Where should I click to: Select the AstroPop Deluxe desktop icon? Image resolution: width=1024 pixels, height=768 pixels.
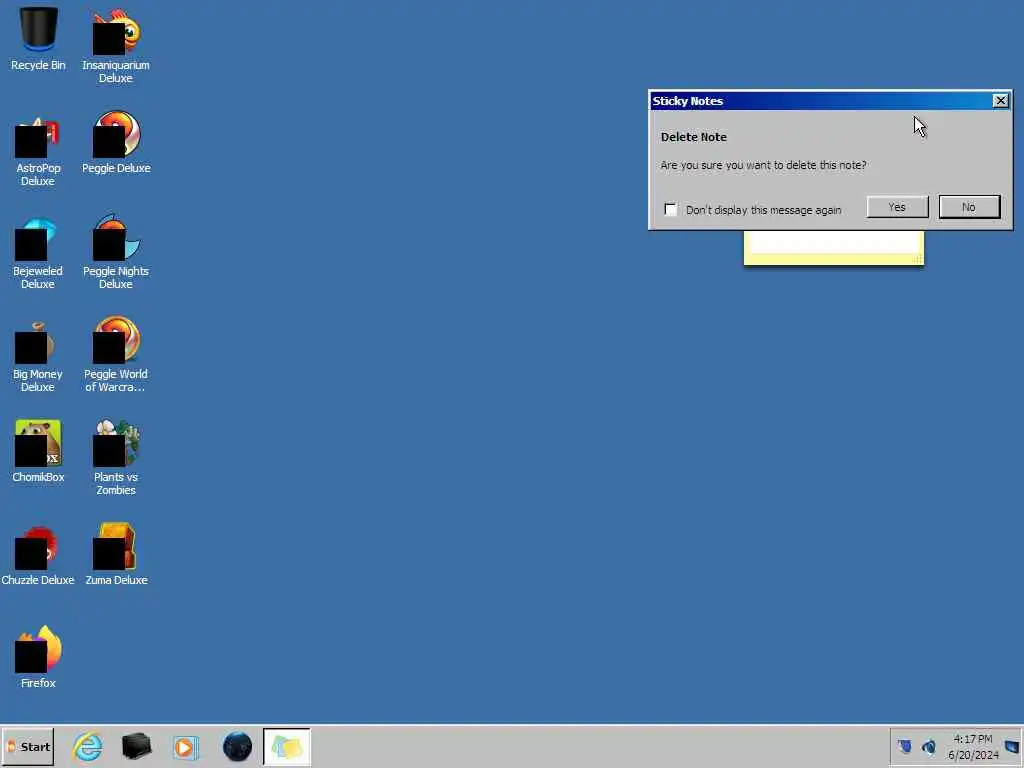(38, 150)
